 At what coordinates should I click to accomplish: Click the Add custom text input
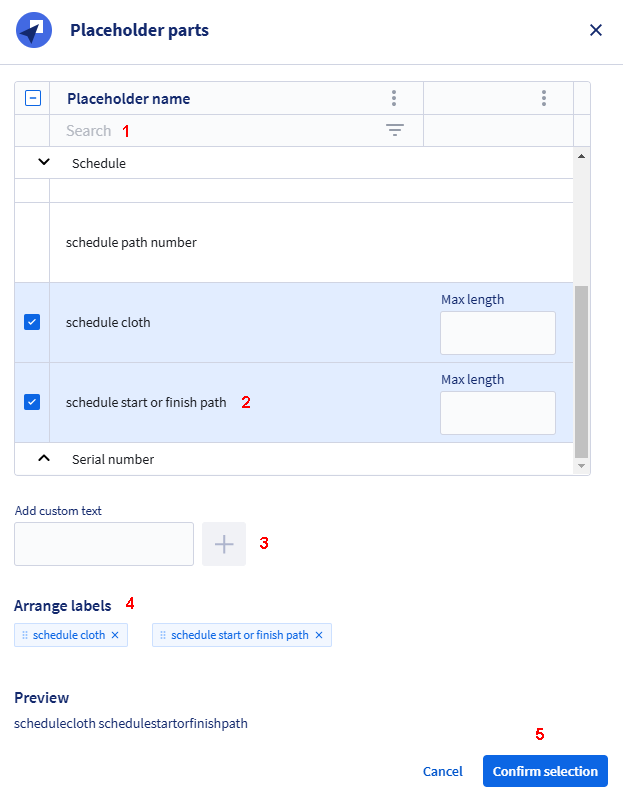[x=104, y=544]
